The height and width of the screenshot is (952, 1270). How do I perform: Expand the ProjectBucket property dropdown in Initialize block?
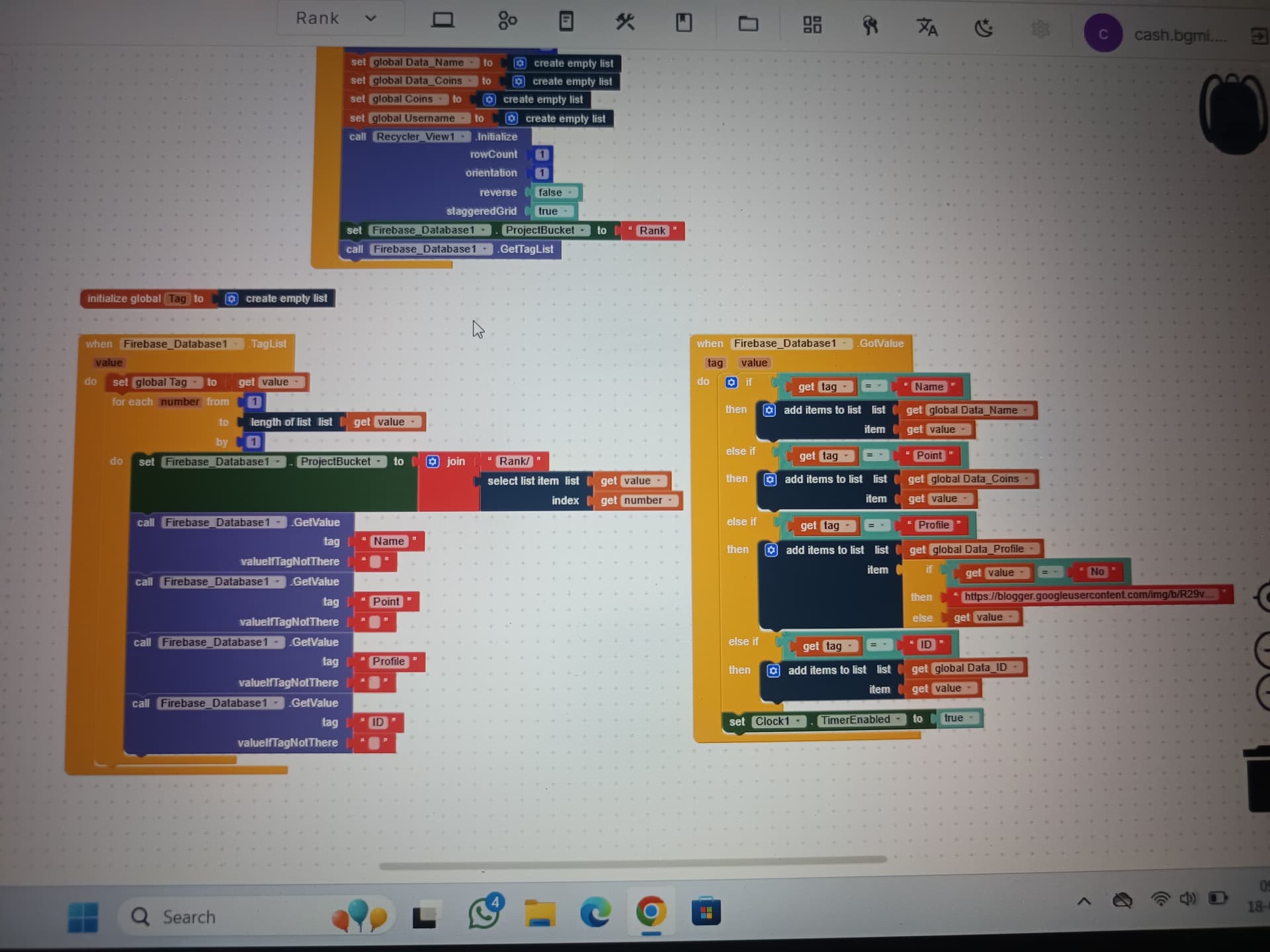[583, 231]
